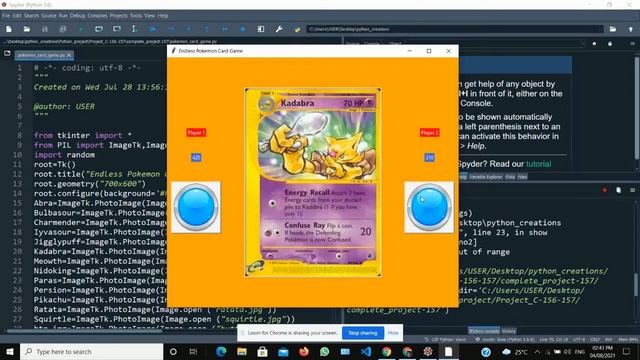Click the Run selection cursor icon
The image size is (640, 360).
pos(134,29)
